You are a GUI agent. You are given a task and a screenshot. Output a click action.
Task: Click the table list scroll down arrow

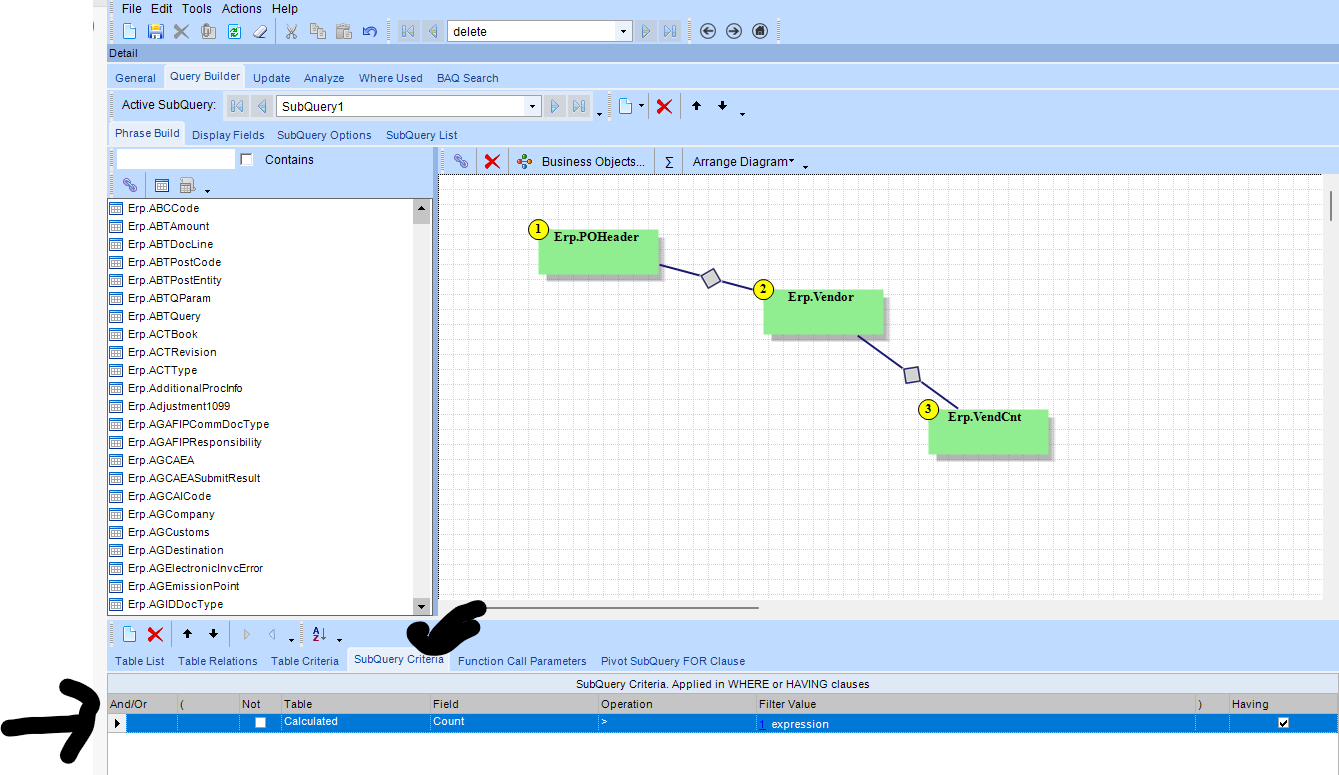click(x=421, y=606)
